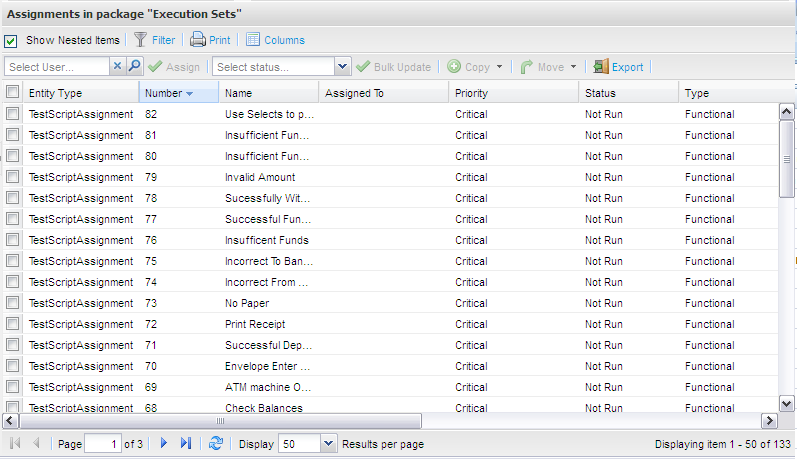Click the Entity Type column header
This screenshot has height=459, width=797.
[x=56, y=93]
